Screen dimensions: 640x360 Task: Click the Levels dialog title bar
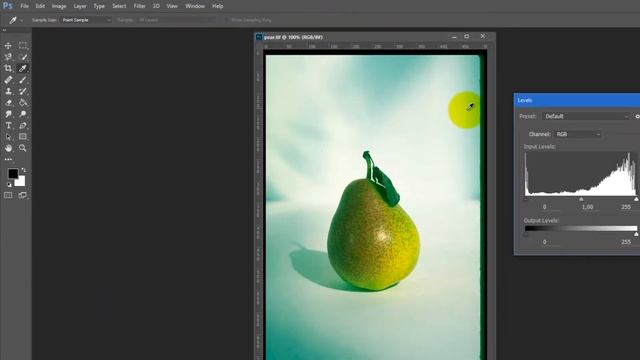tap(577, 100)
